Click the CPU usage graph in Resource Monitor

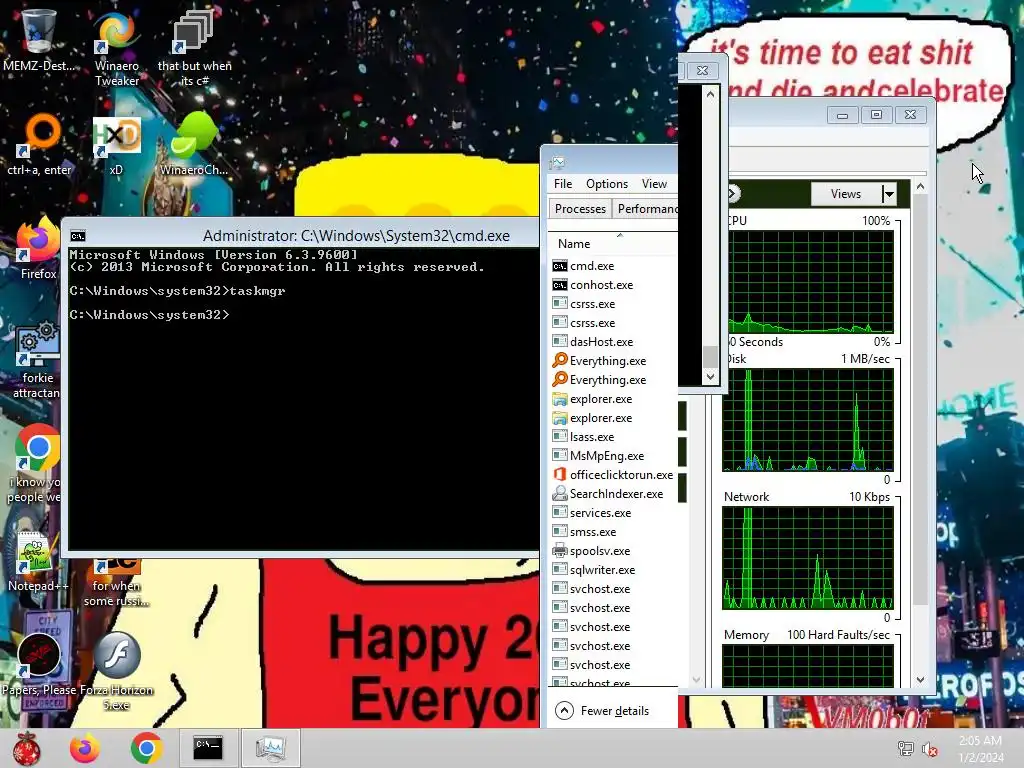(x=811, y=281)
